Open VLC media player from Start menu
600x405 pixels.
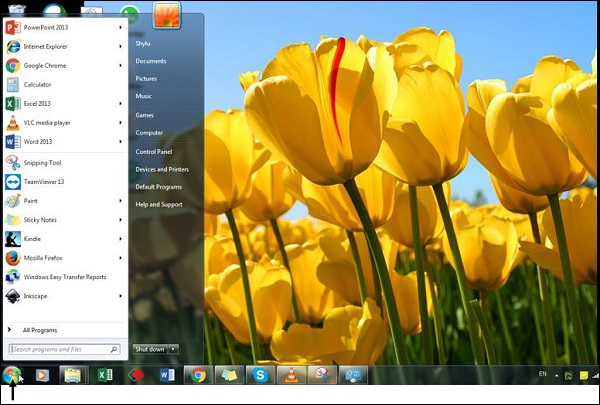(x=65, y=123)
